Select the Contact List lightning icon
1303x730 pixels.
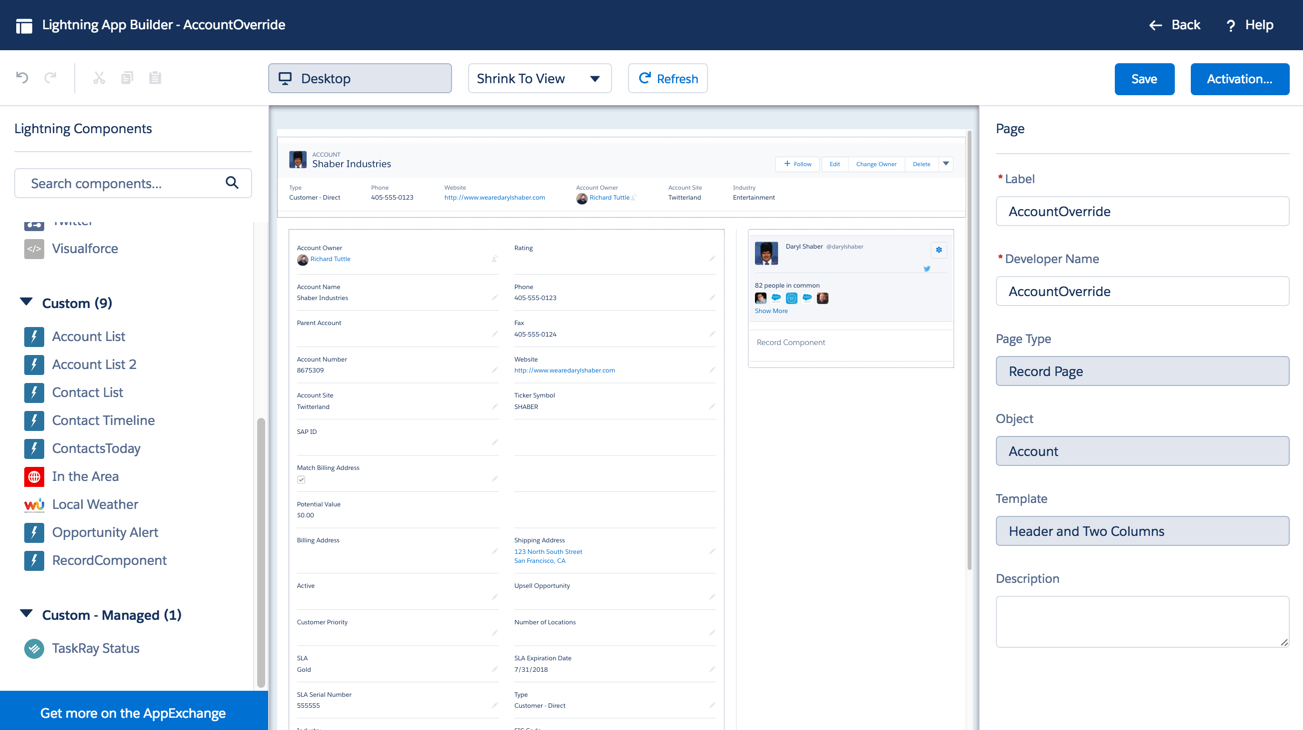[34, 393]
